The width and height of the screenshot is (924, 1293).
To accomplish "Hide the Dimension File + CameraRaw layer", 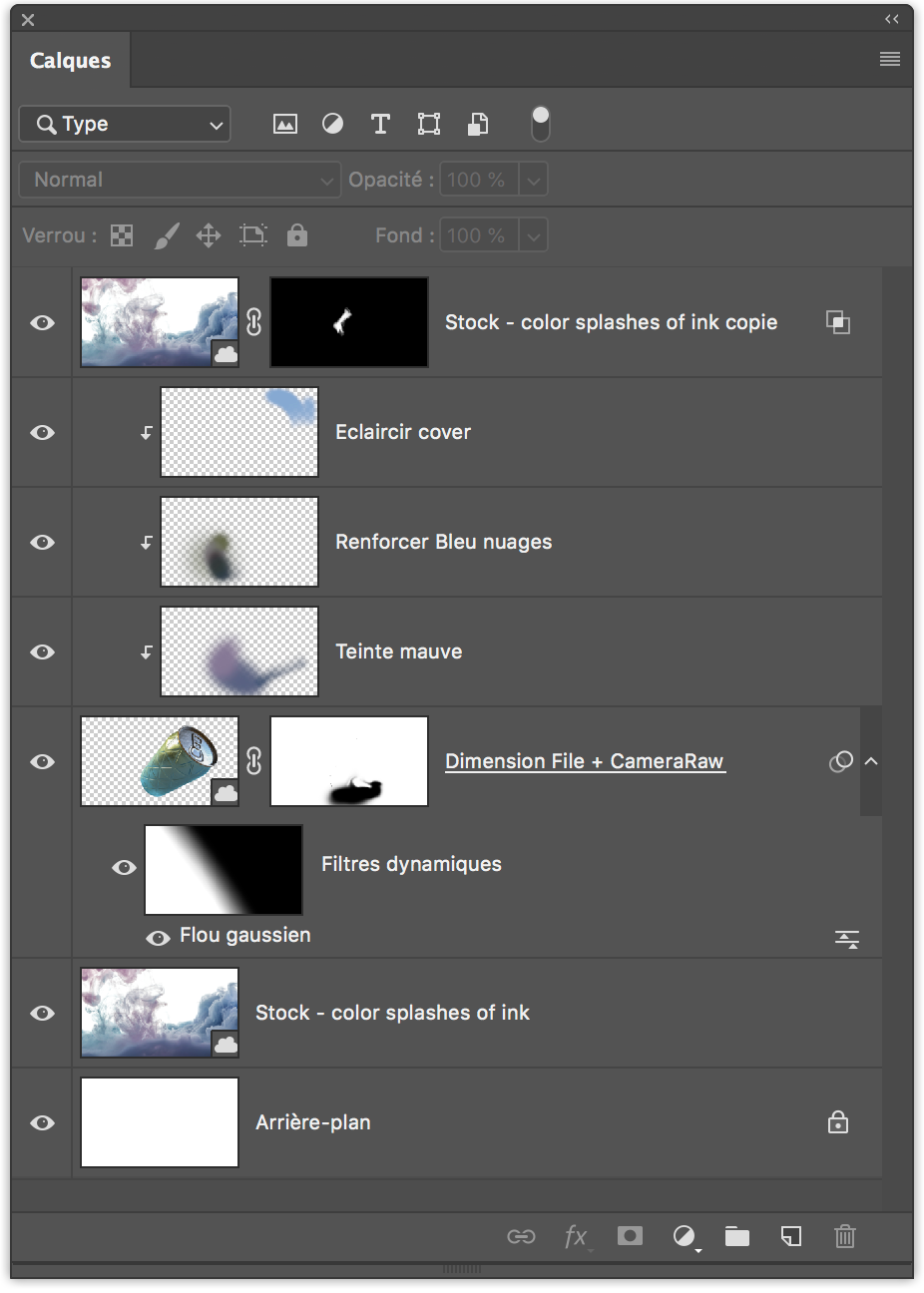I will (x=42, y=761).
